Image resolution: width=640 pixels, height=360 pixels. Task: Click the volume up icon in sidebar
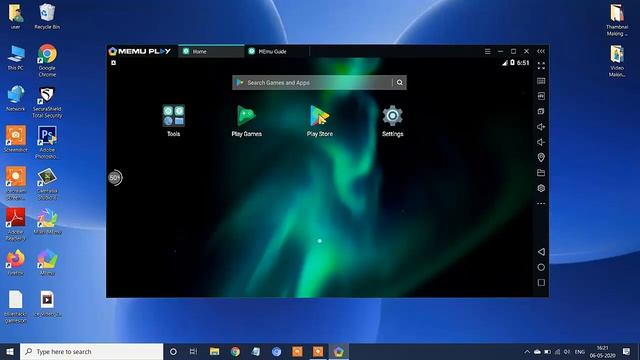click(x=541, y=127)
